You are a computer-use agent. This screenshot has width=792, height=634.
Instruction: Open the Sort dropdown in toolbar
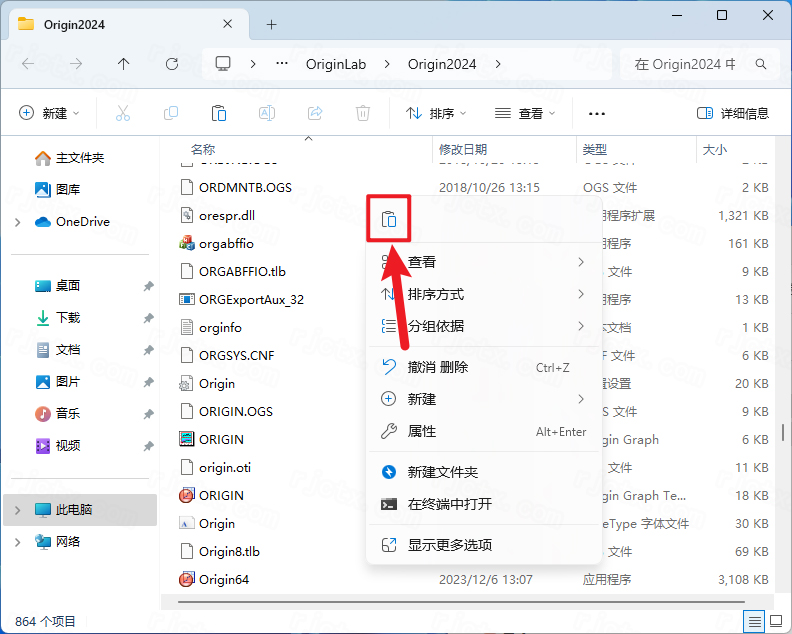tap(436, 113)
